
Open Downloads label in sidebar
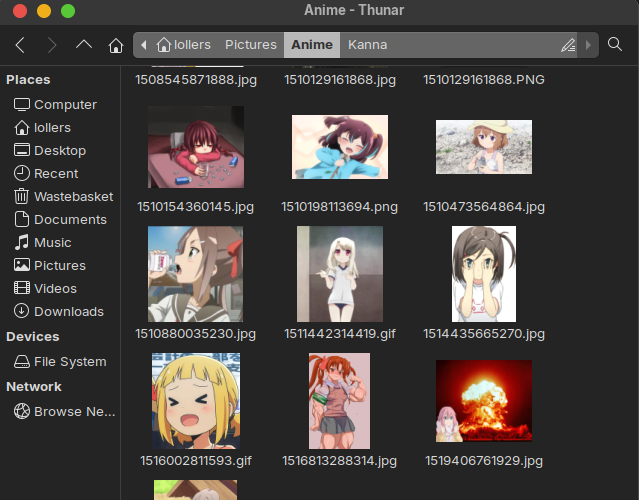[69, 311]
